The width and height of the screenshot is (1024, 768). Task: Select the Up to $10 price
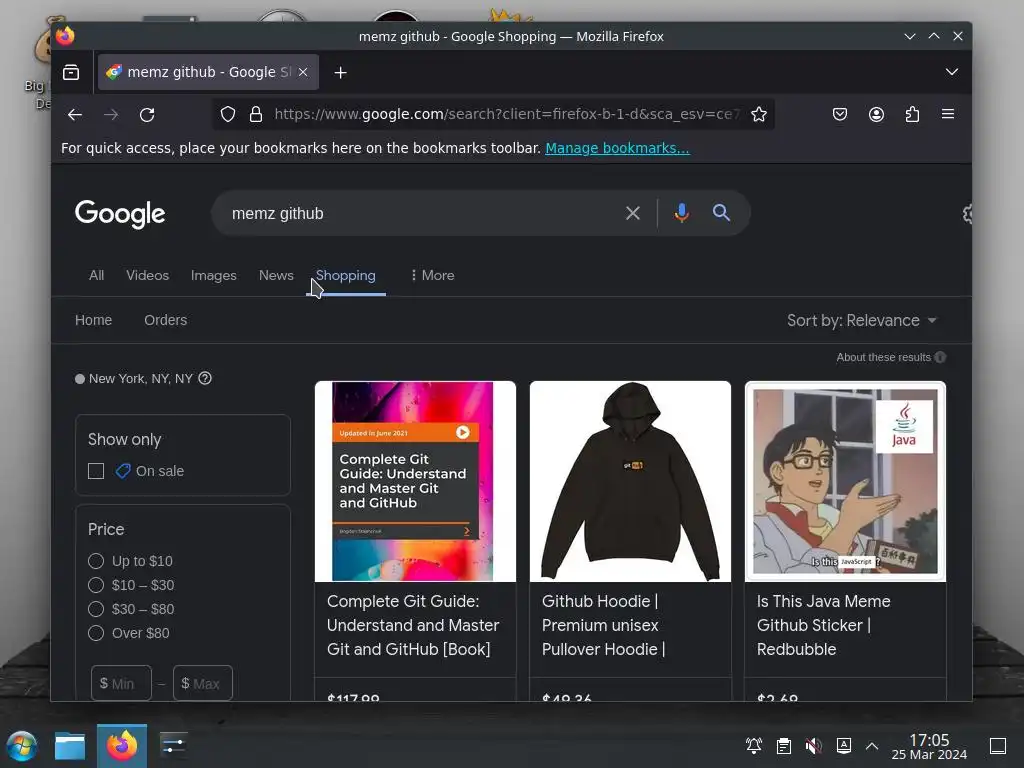pos(96,561)
